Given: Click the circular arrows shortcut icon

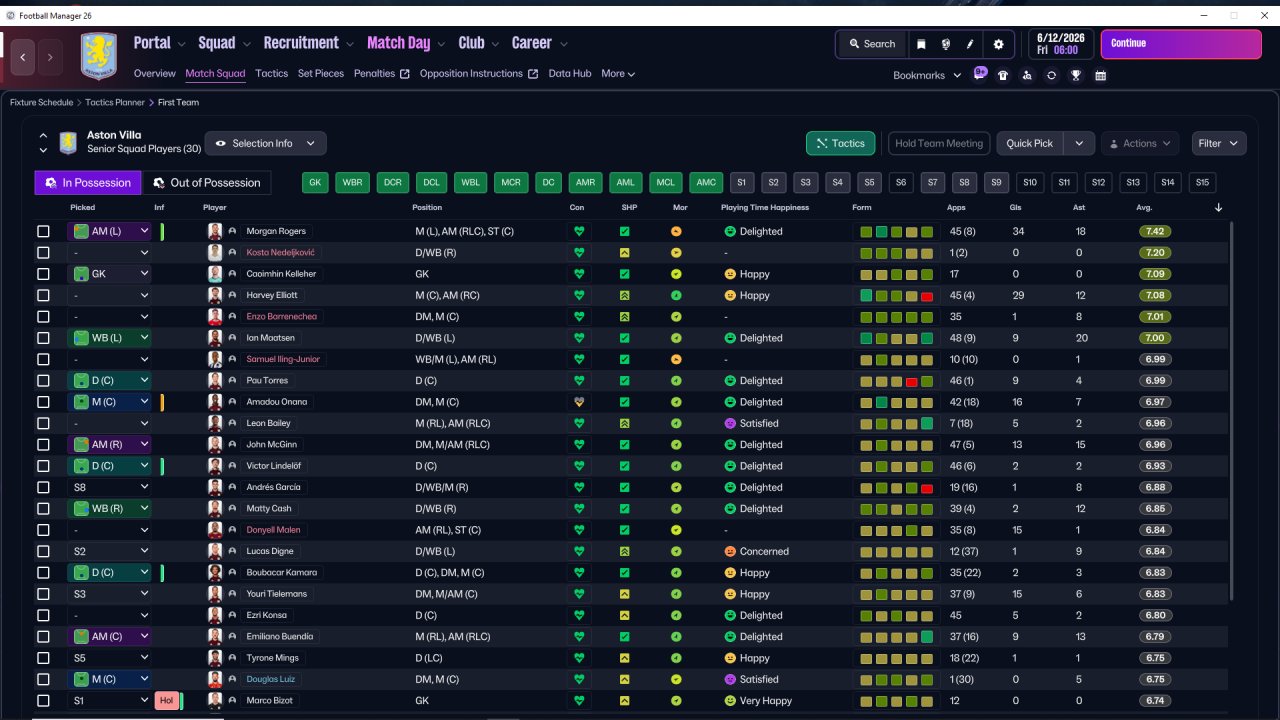Looking at the screenshot, I should pyautogui.click(x=1051, y=75).
